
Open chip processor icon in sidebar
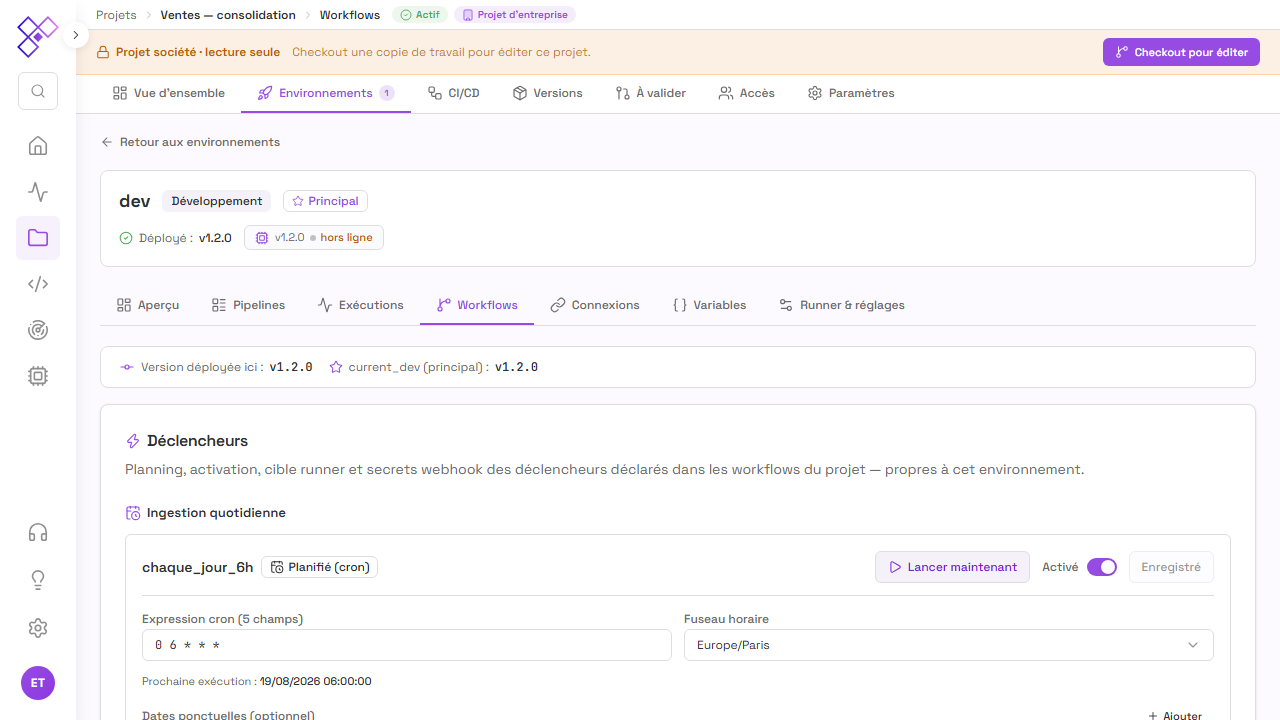(x=38, y=376)
